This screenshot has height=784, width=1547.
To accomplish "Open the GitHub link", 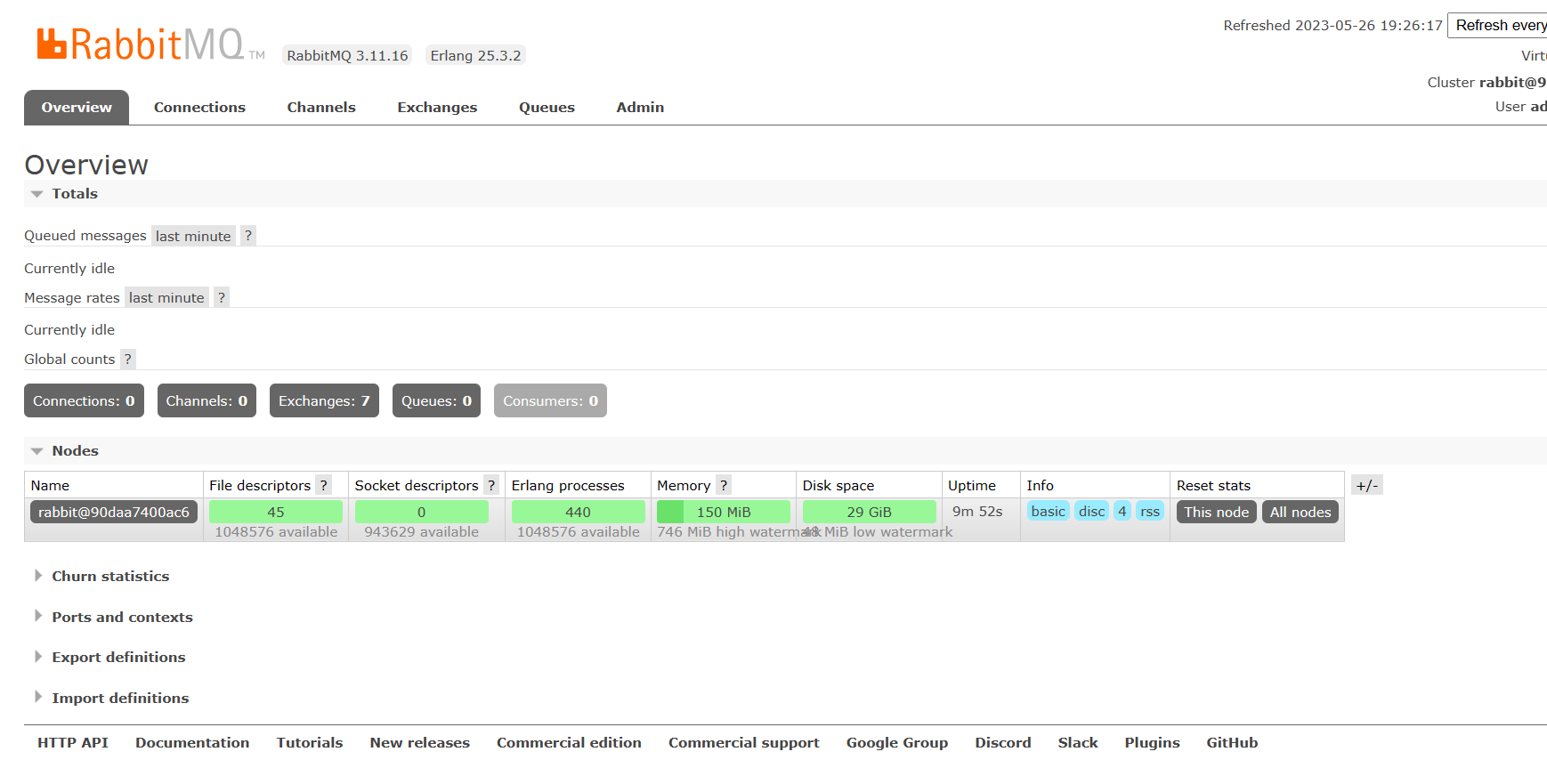I will [1232, 742].
